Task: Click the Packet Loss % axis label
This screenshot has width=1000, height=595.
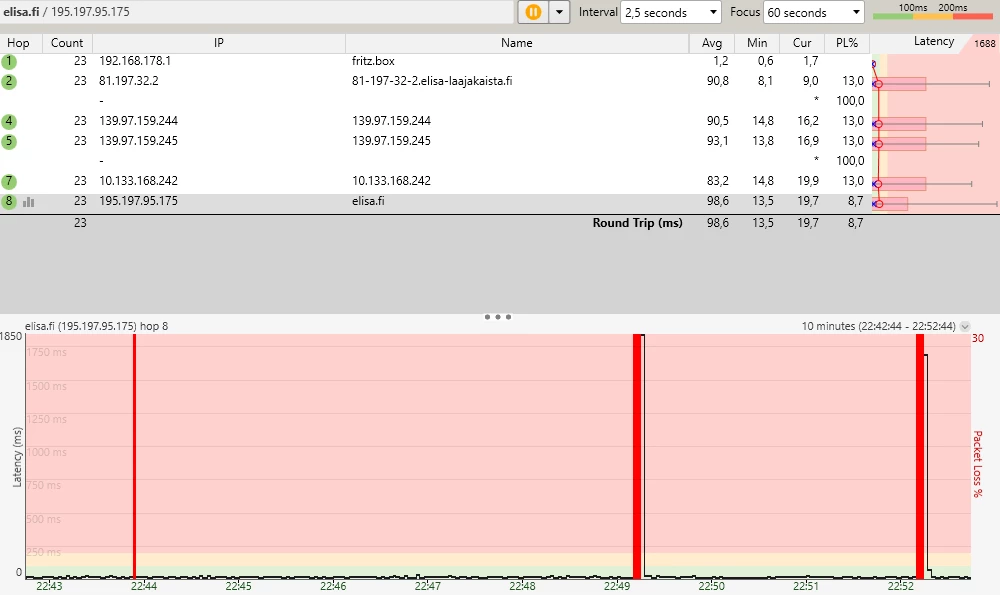Action: coord(978,464)
